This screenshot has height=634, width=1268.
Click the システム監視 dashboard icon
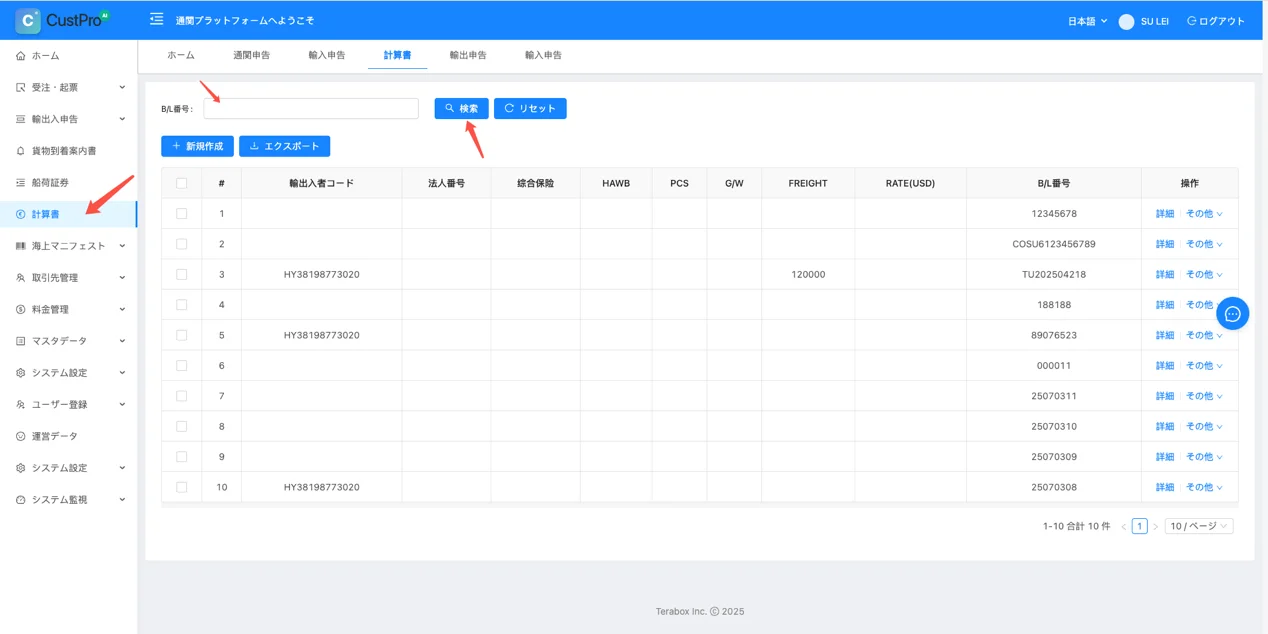point(21,500)
